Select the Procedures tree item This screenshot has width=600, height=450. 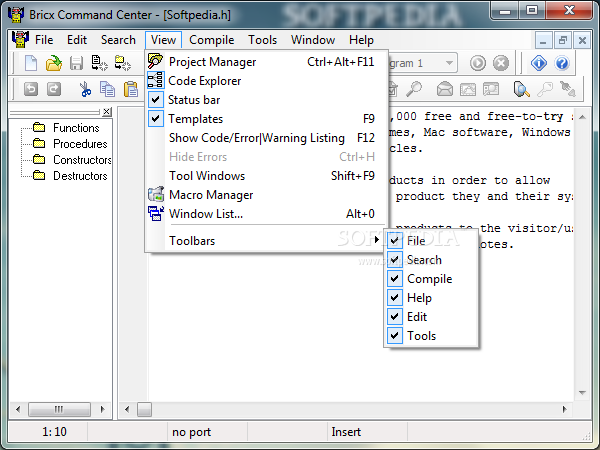coord(80,144)
